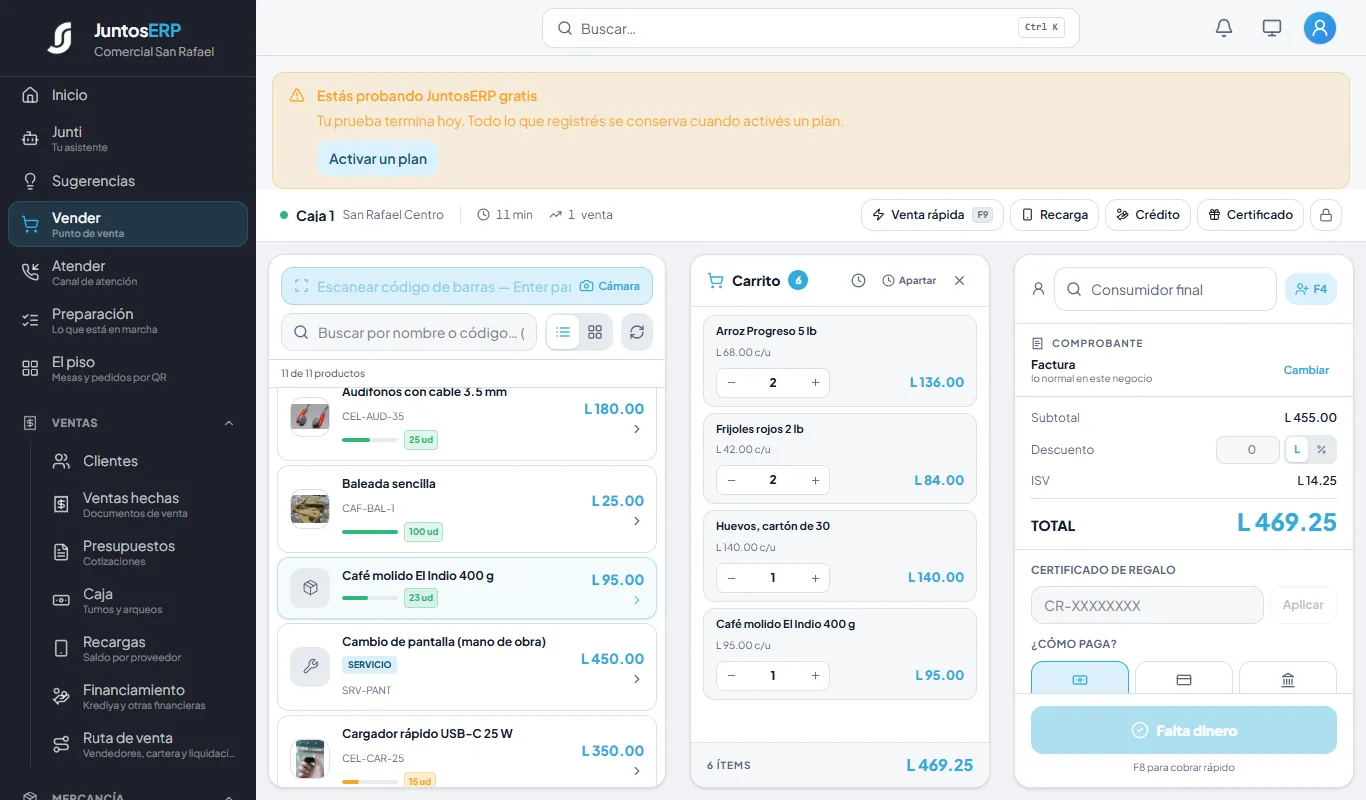Open Audífonos con cable product chevron
The image size is (1366, 800).
(x=637, y=429)
